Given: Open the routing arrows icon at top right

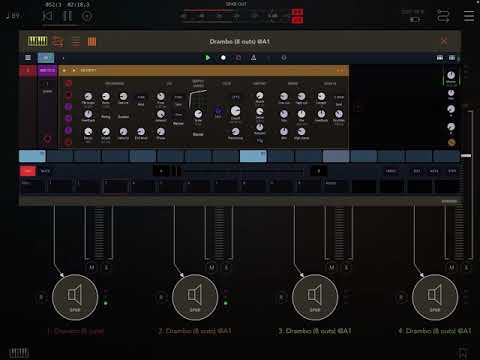Looking at the screenshot, I should (443, 16).
